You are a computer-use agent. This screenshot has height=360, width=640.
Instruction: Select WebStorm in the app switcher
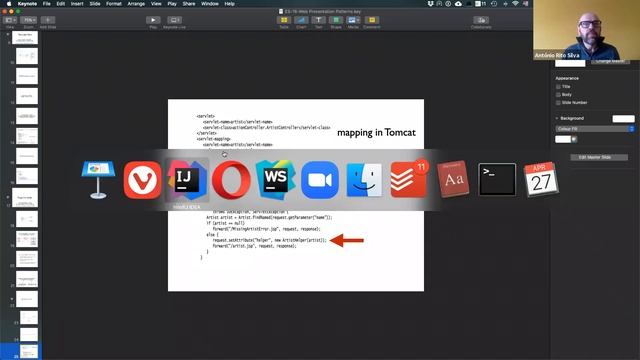point(276,180)
